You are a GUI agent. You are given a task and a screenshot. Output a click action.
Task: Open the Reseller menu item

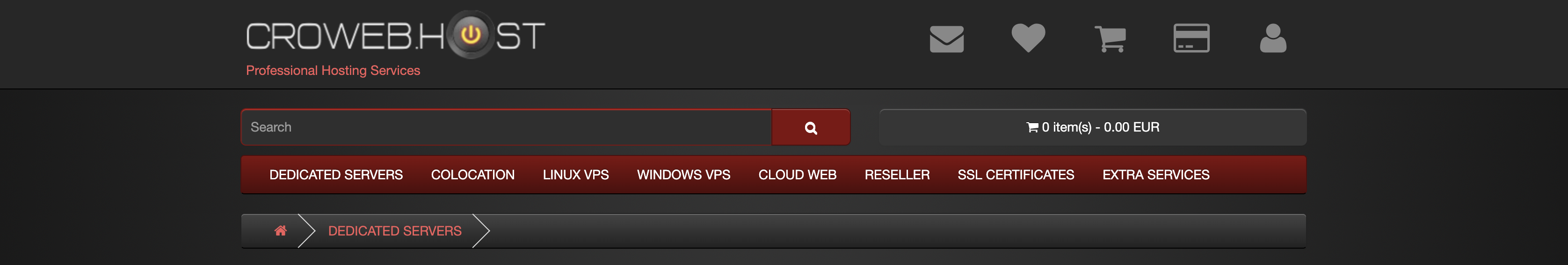click(x=897, y=175)
